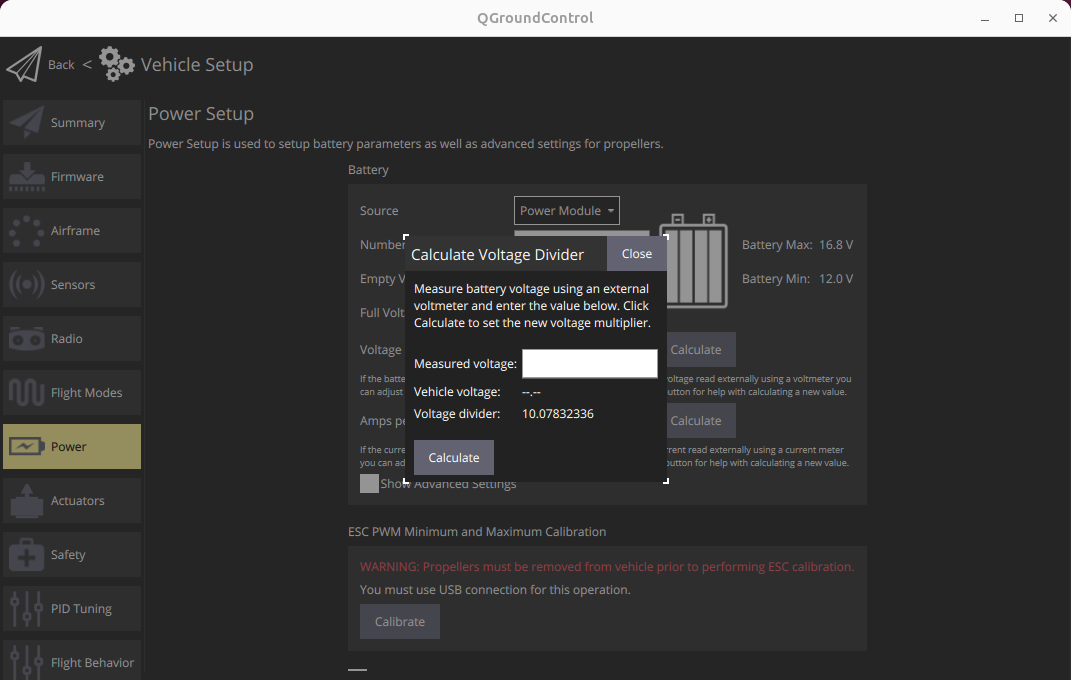Start ESC calibration with Calibrate button

(x=400, y=622)
